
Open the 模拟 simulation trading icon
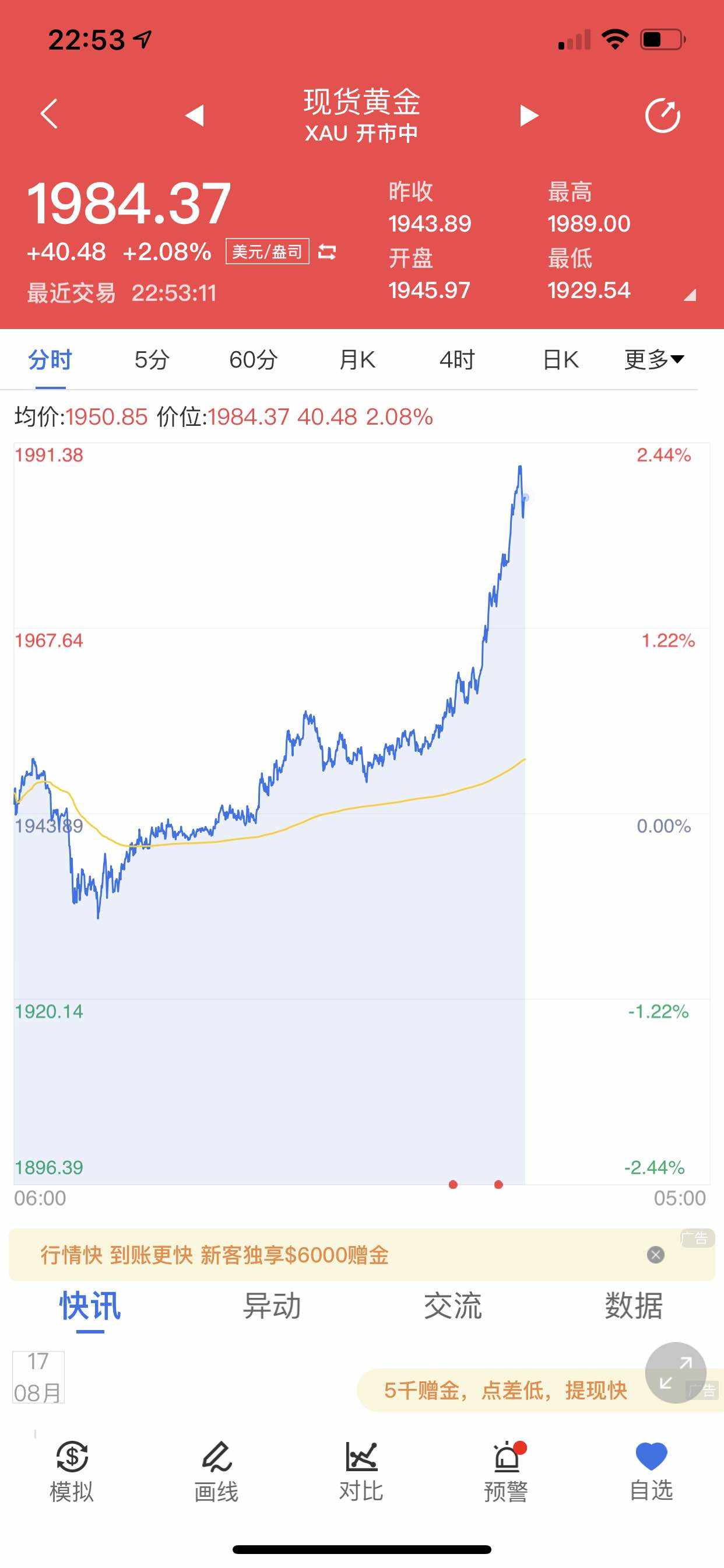pos(72,1470)
